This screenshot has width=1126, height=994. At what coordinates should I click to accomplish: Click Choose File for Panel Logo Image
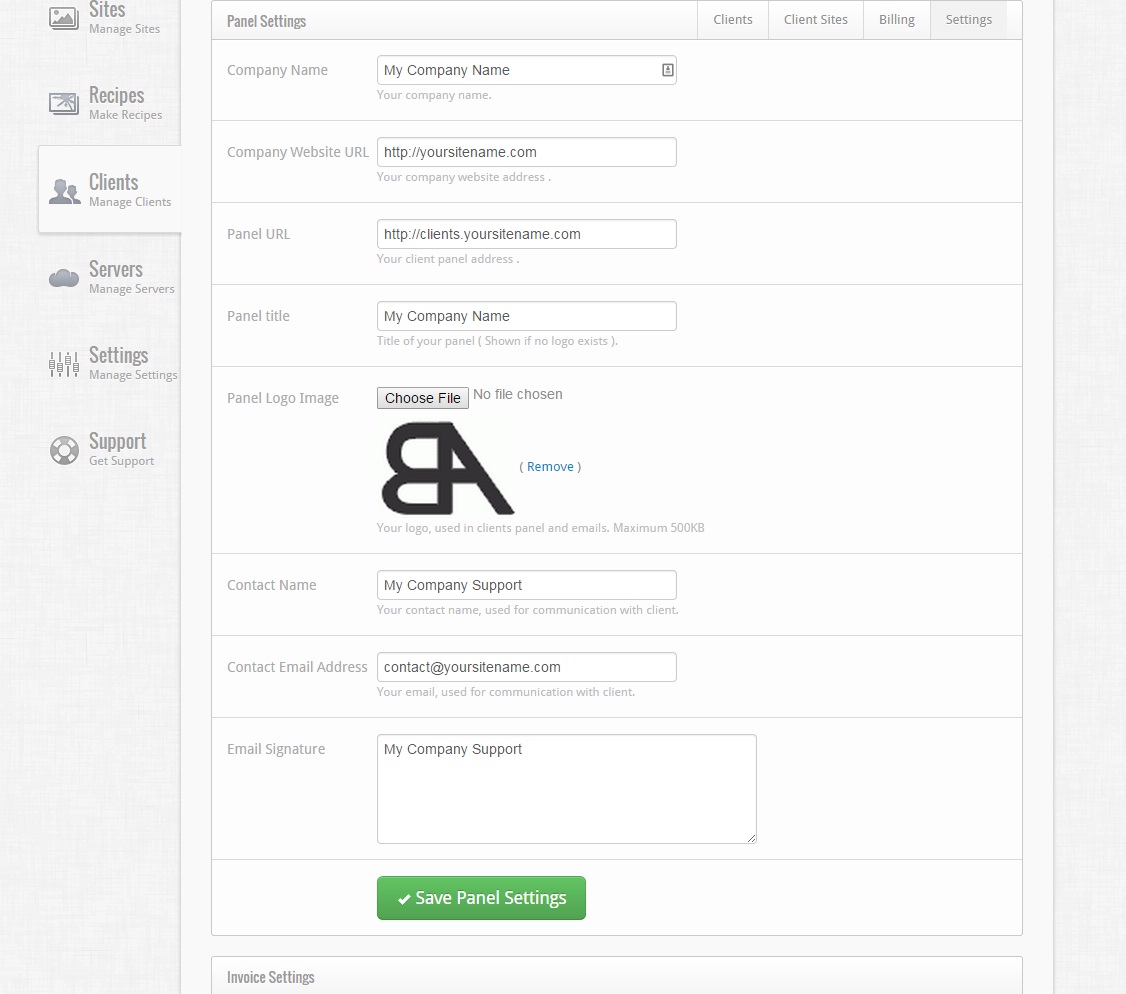(422, 397)
